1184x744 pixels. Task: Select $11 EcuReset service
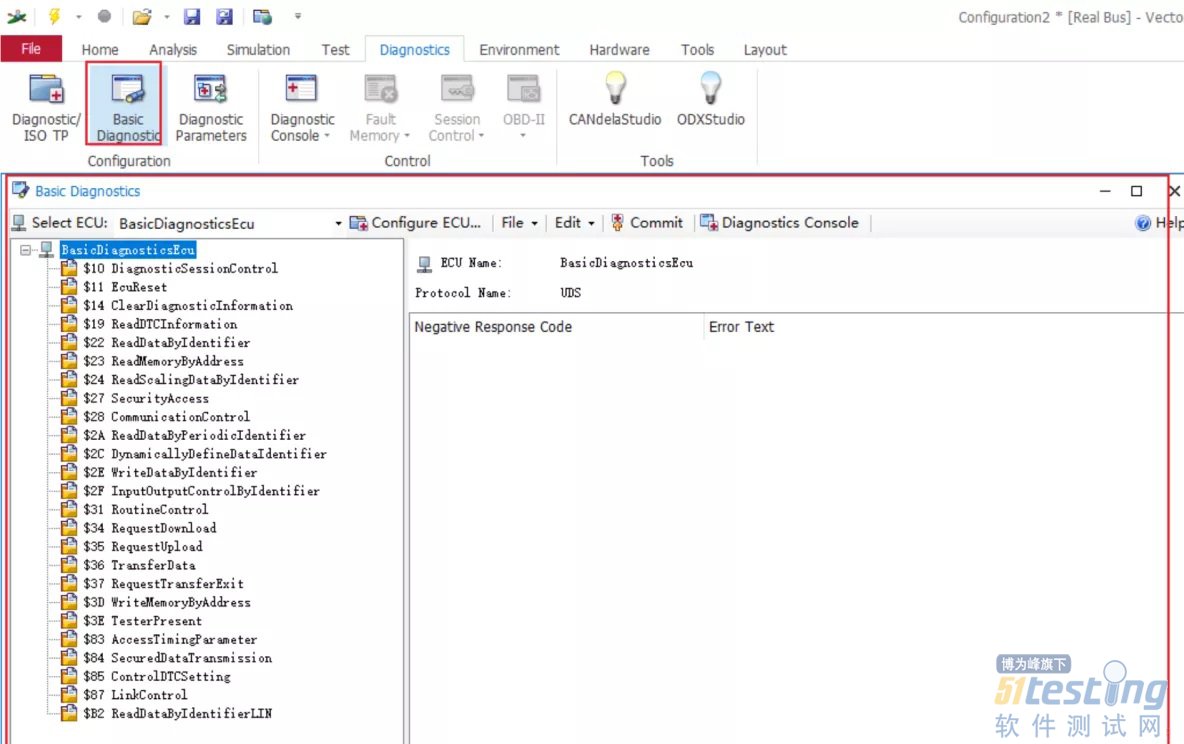tap(125, 287)
